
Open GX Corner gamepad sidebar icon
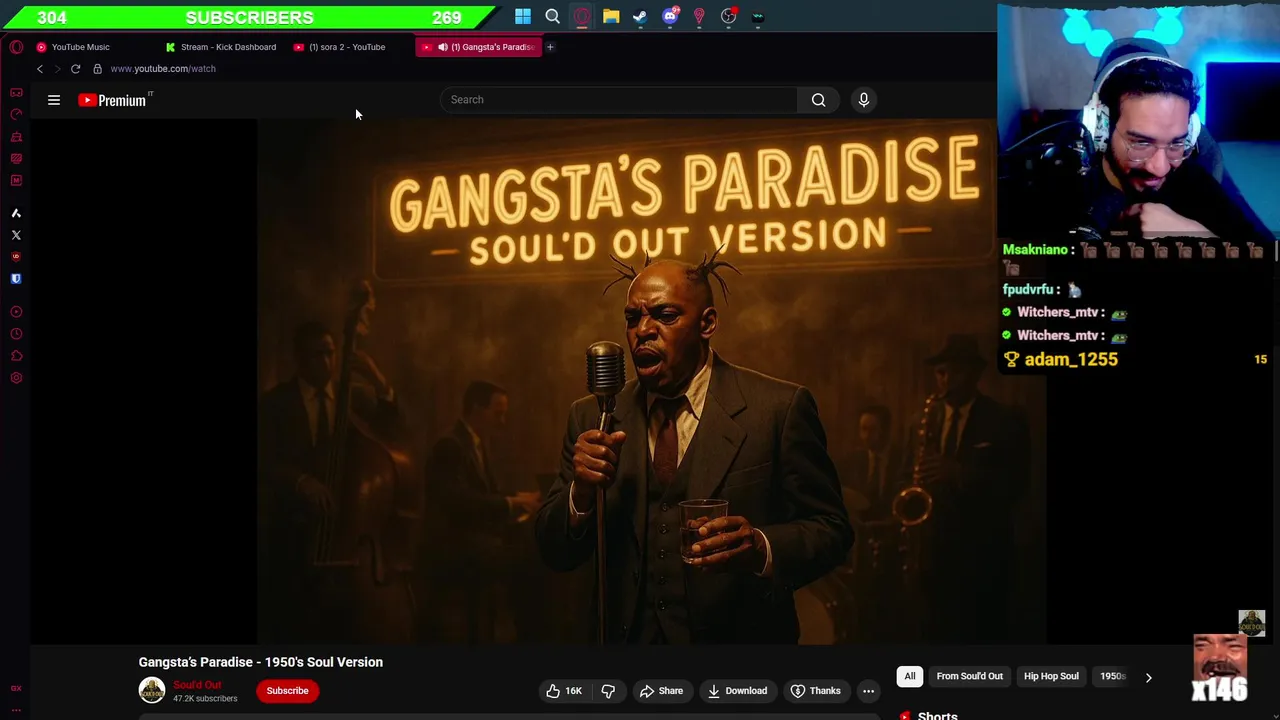pos(16,92)
